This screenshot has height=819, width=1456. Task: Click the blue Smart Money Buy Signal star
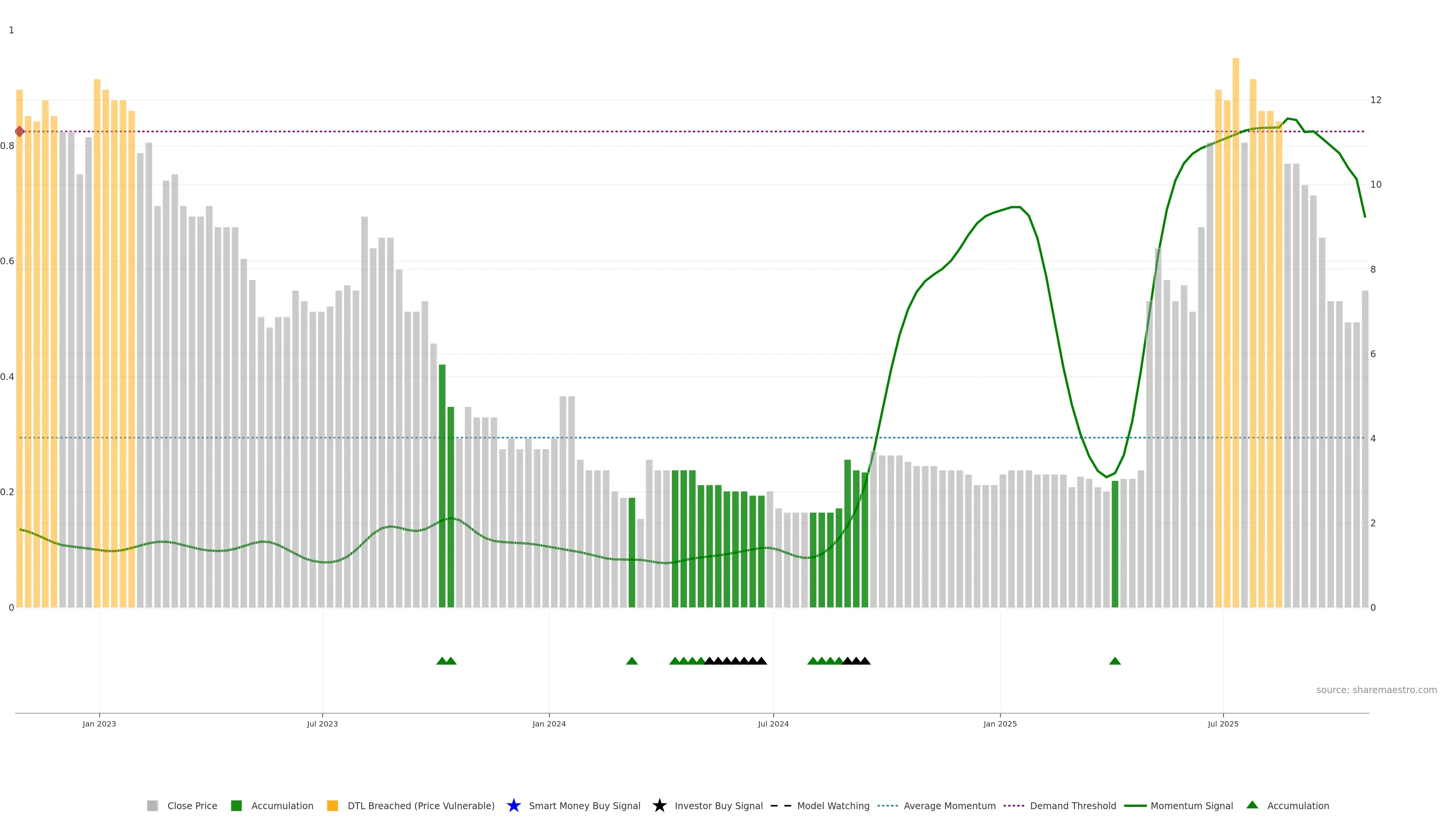point(513,805)
